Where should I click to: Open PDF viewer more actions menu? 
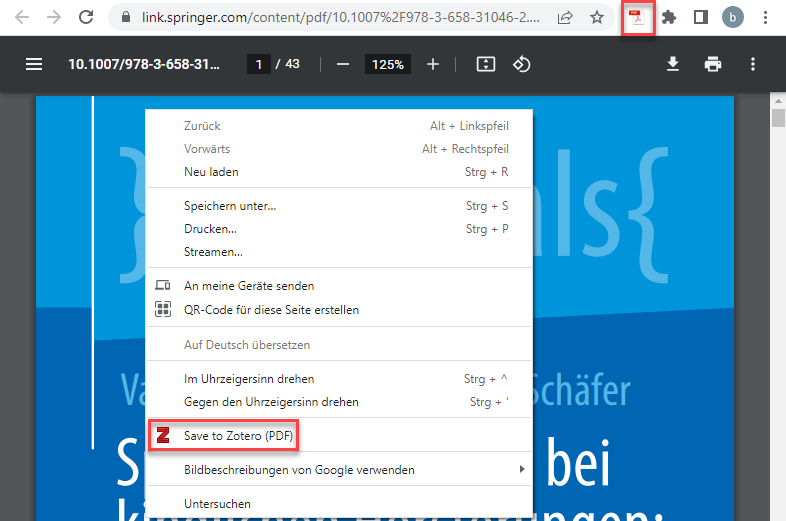753,64
